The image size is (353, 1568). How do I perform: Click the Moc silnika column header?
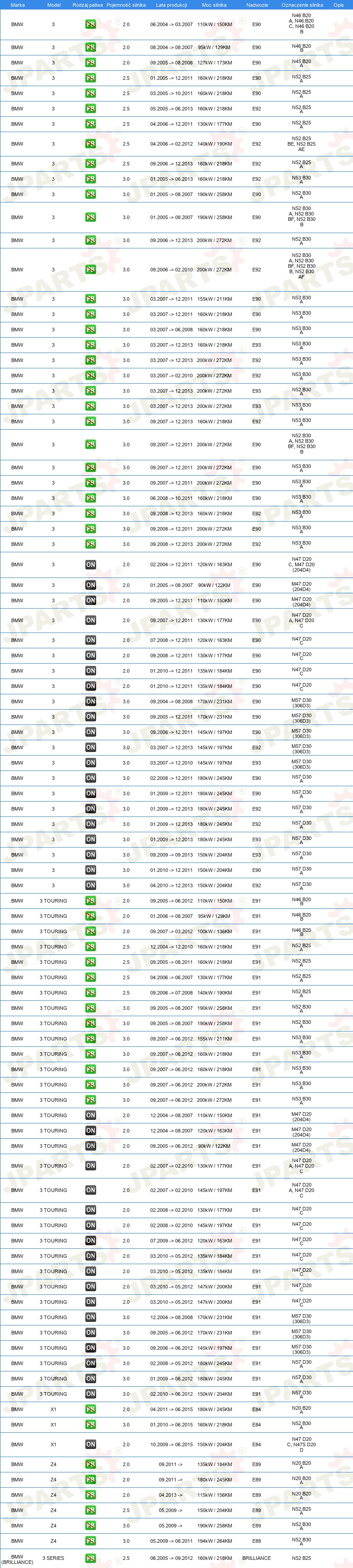(x=214, y=5)
